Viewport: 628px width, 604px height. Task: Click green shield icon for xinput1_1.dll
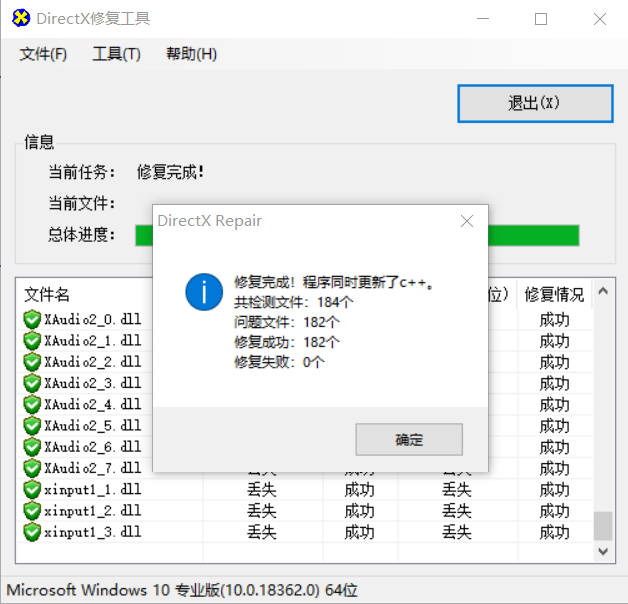point(32,489)
